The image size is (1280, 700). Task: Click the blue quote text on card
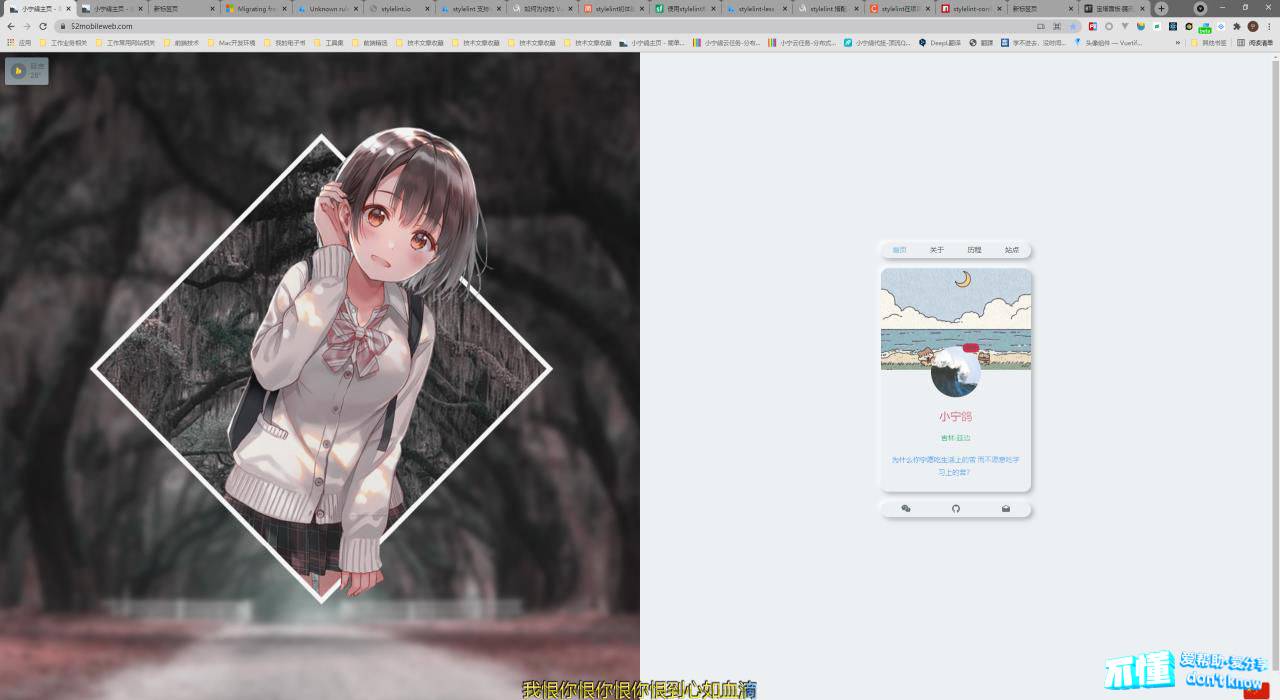click(956, 466)
